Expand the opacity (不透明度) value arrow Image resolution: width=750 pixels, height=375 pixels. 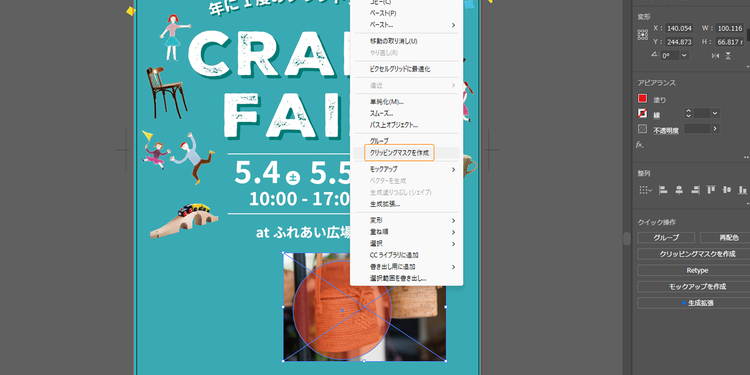(715, 129)
